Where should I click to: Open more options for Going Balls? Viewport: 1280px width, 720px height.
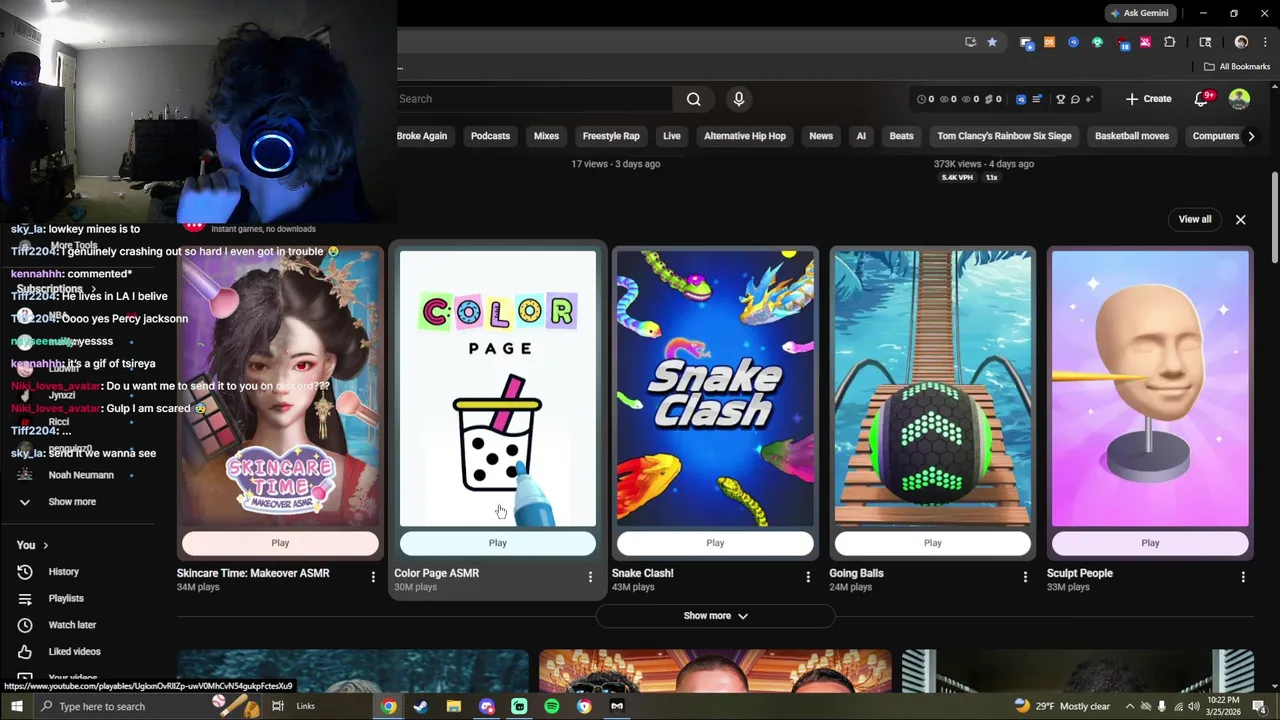tap(1025, 577)
